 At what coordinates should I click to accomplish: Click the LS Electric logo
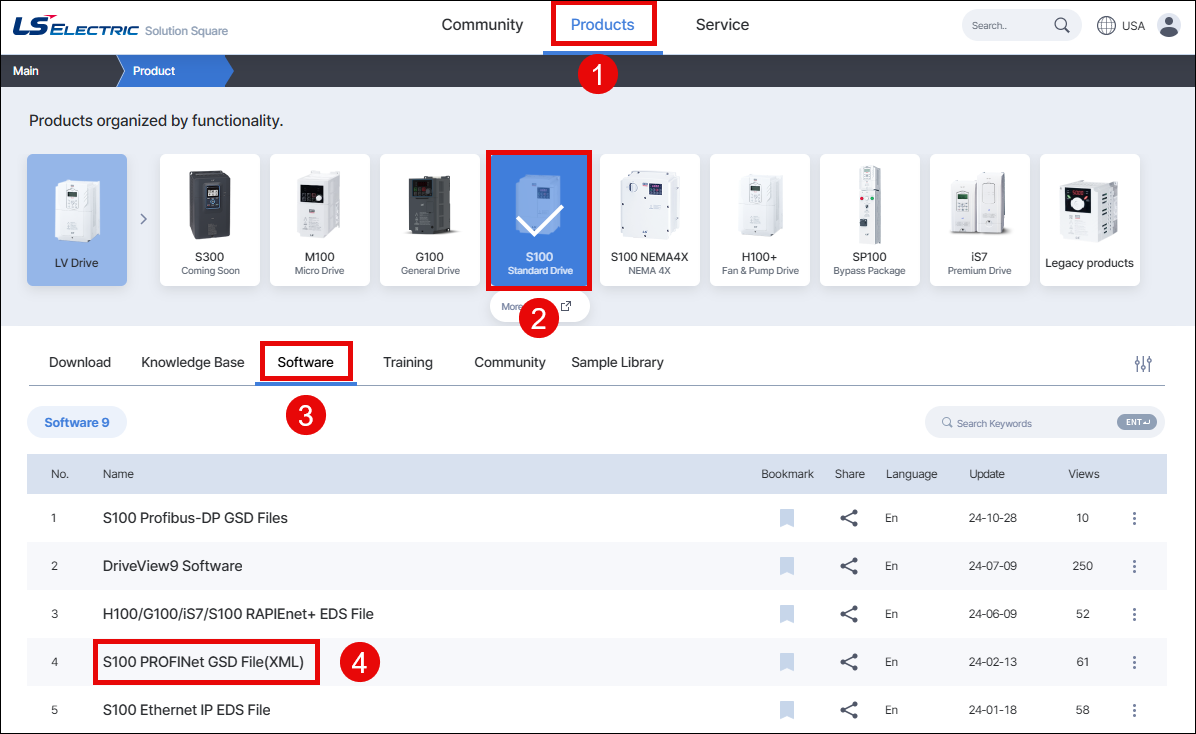(75, 25)
